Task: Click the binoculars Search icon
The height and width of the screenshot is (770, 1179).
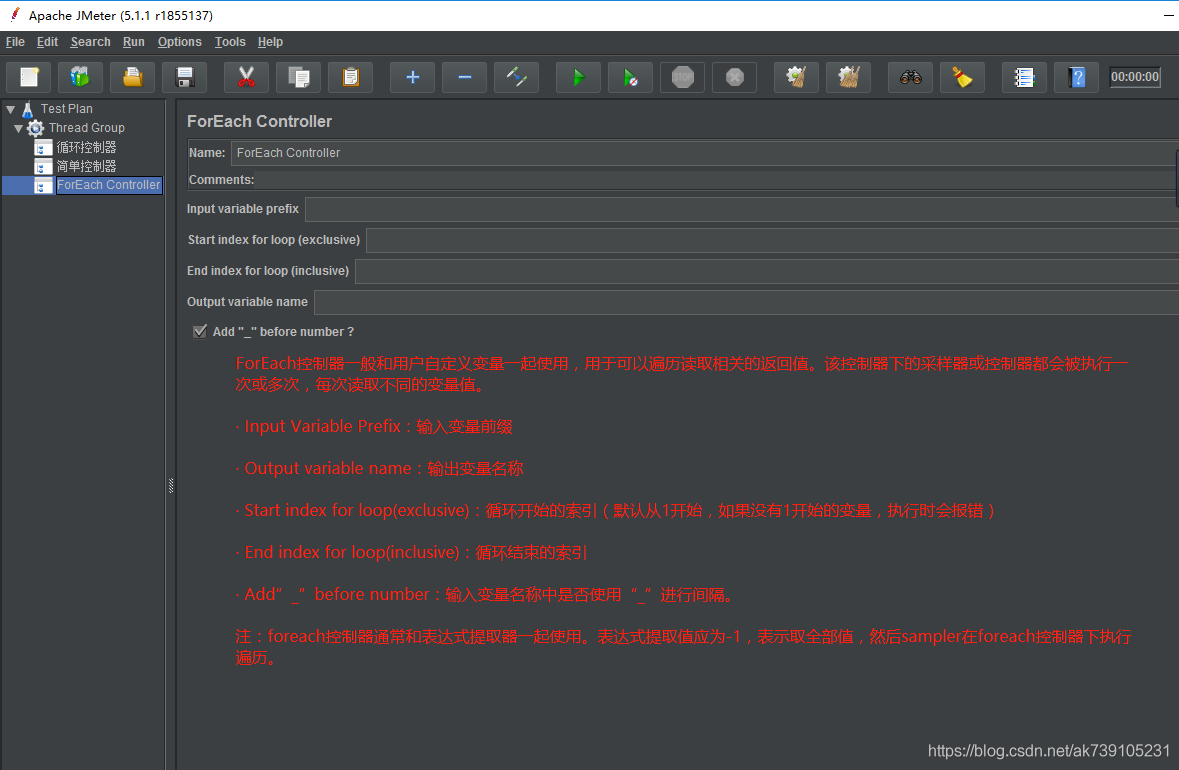Action: pos(911,77)
